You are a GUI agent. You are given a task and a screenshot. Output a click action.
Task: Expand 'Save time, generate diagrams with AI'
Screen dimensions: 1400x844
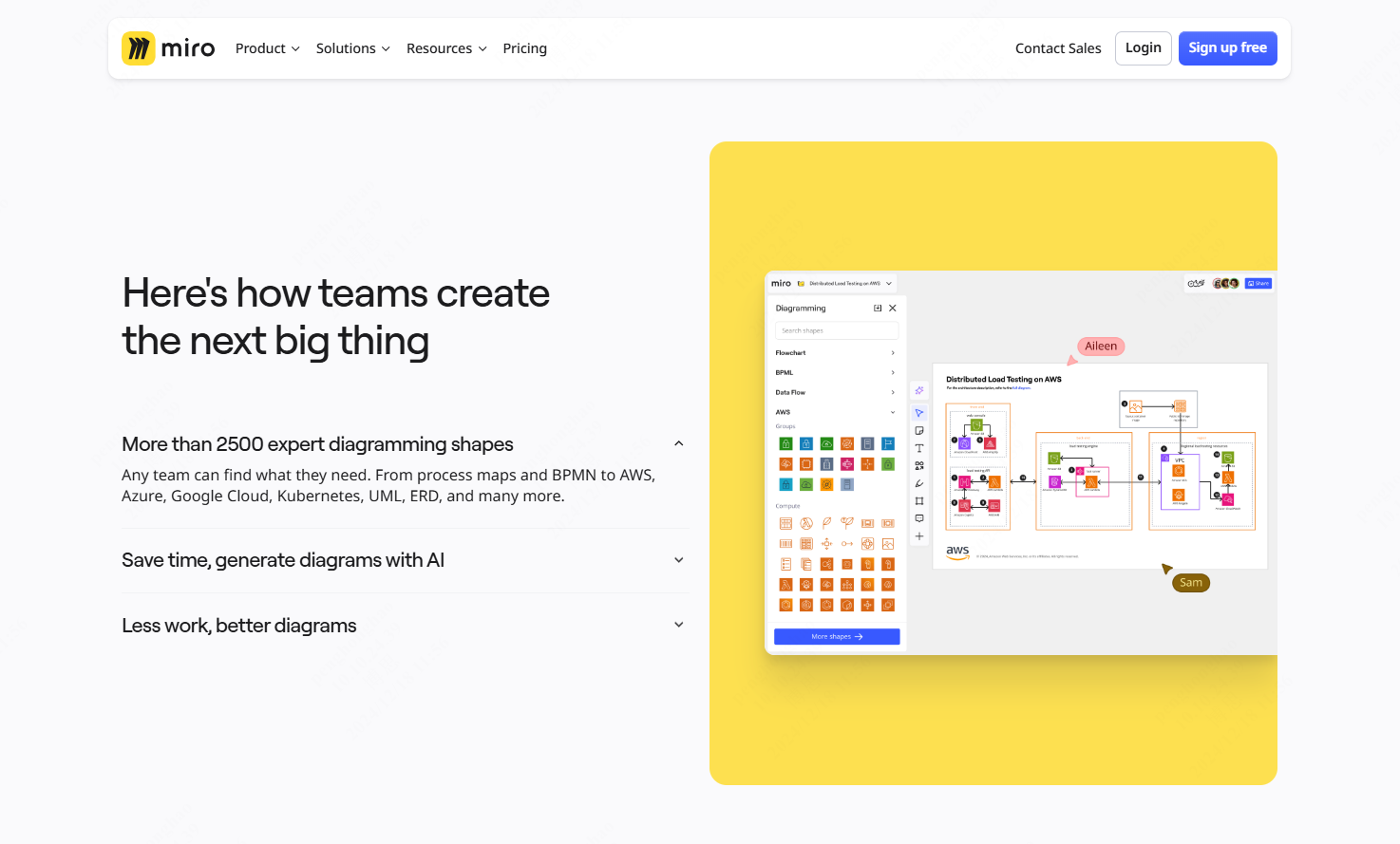coord(678,560)
